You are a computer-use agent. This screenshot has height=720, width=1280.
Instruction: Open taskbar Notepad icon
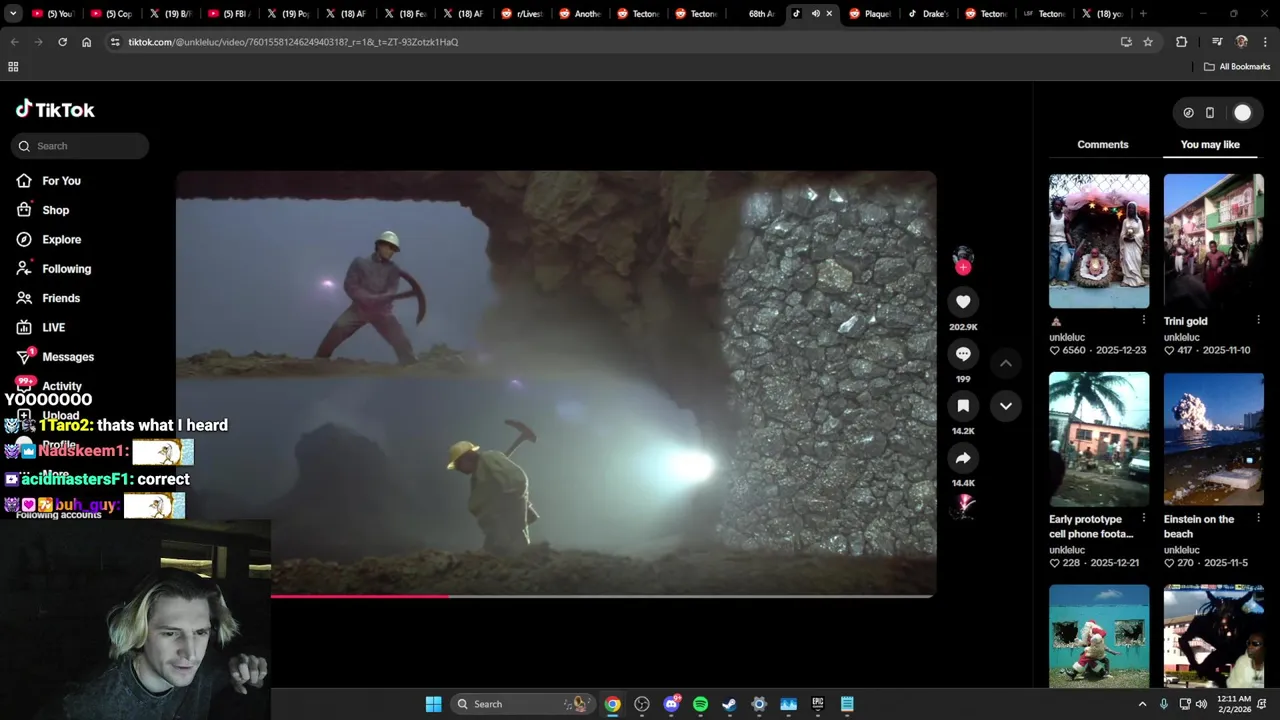click(847, 704)
